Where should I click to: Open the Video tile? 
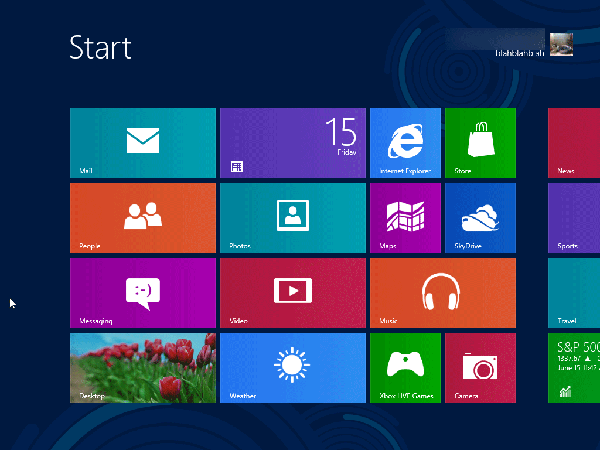293,293
